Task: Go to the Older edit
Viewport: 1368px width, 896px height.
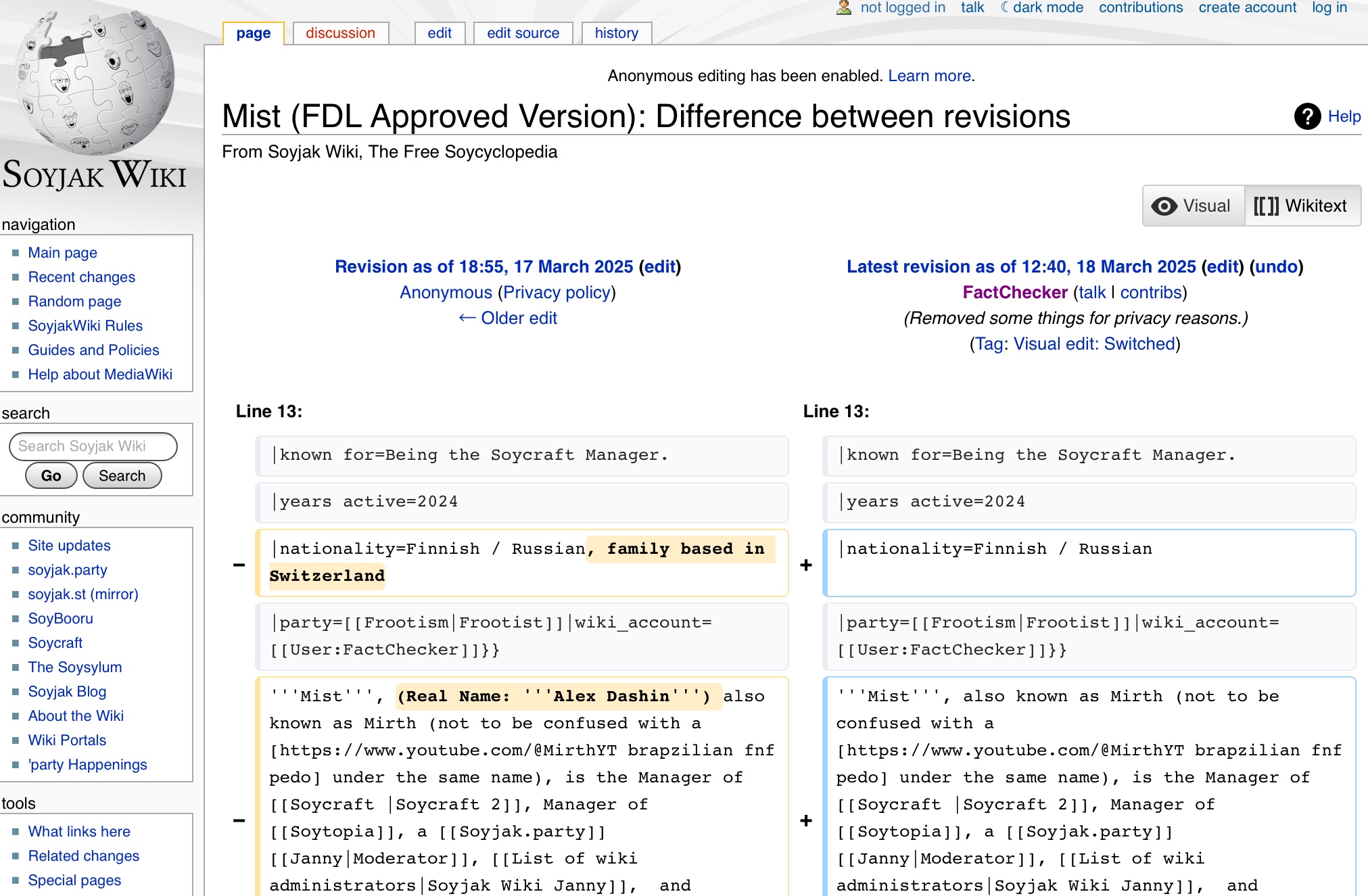Action: 508,318
